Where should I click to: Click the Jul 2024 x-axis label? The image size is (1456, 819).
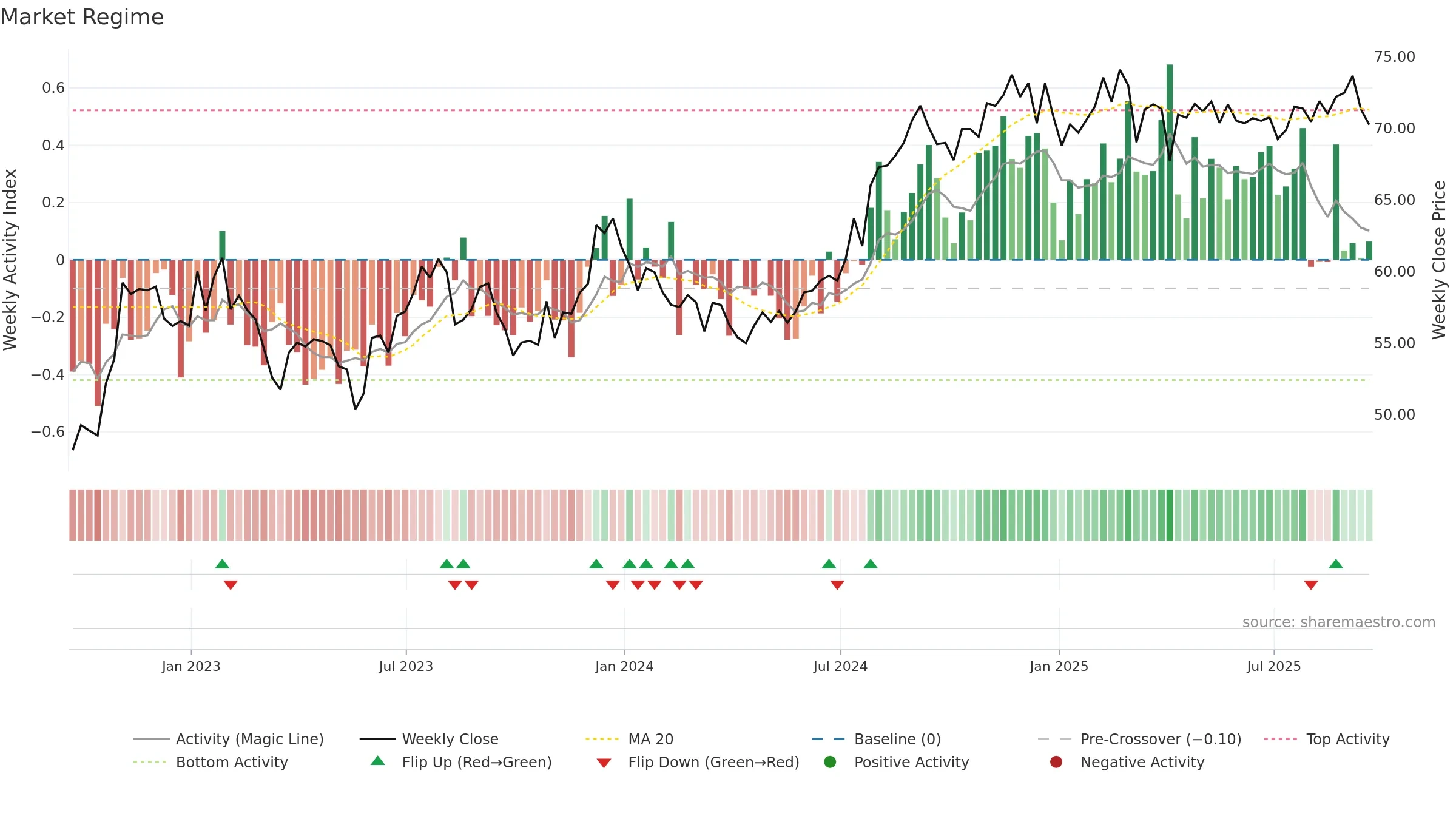pos(840,666)
